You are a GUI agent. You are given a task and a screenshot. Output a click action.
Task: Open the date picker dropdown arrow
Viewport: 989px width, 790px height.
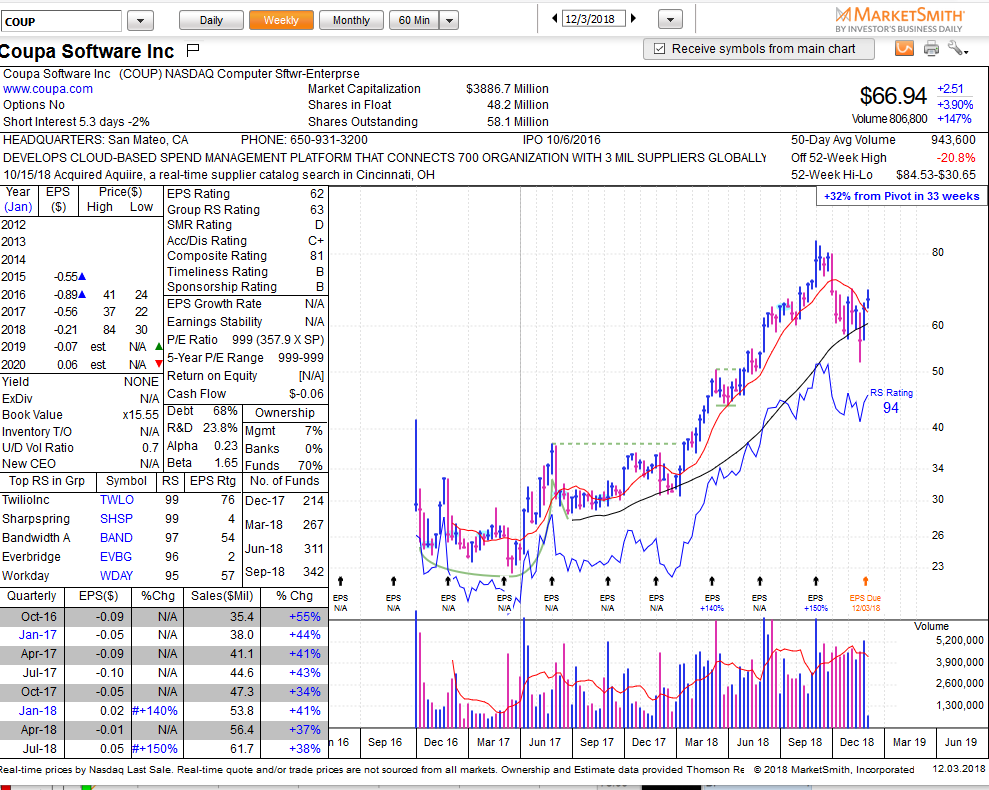click(670, 20)
